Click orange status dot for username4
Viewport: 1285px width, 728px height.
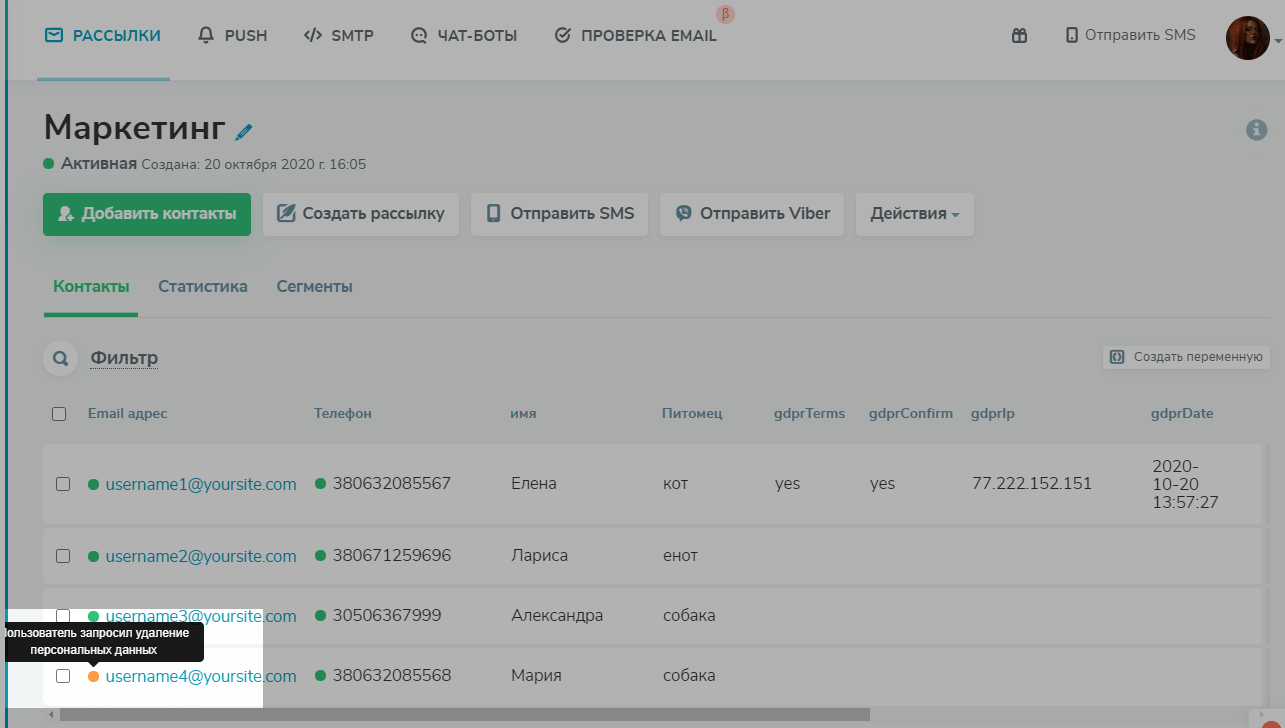pyautogui.click(x=93, y=676)
